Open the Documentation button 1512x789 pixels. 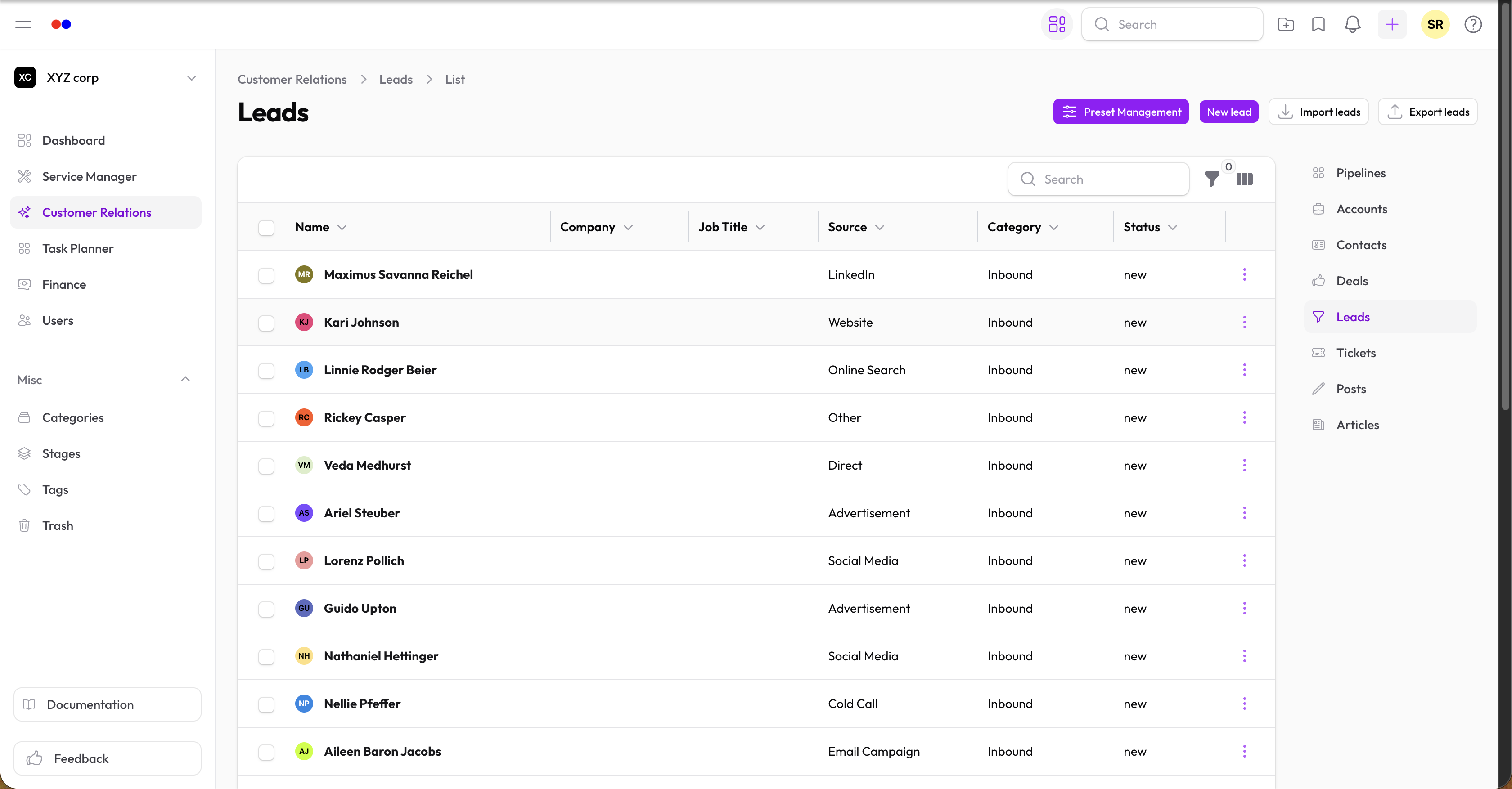pos(108,704)
